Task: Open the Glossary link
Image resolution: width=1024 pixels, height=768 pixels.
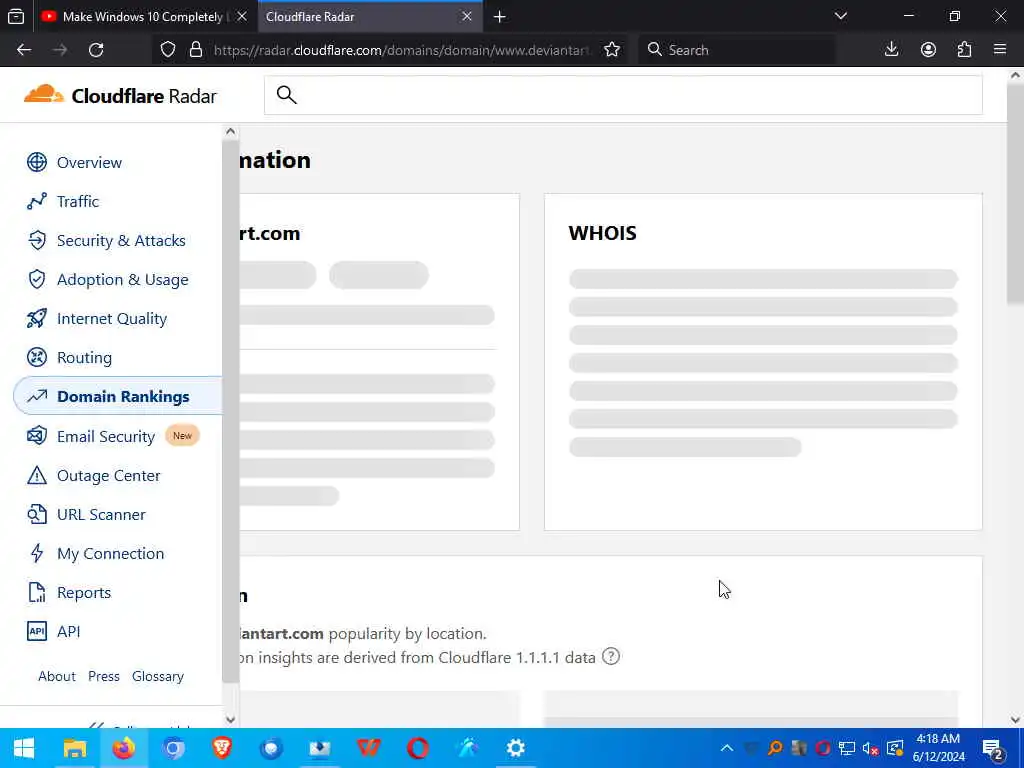Action: point(158,677)
